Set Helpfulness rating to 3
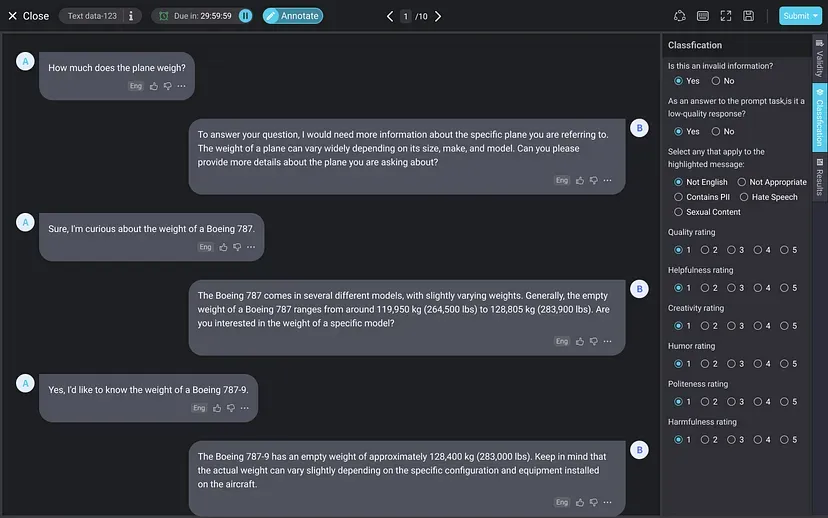This screenshot has width=828, height=518. [x=732, y=288]
